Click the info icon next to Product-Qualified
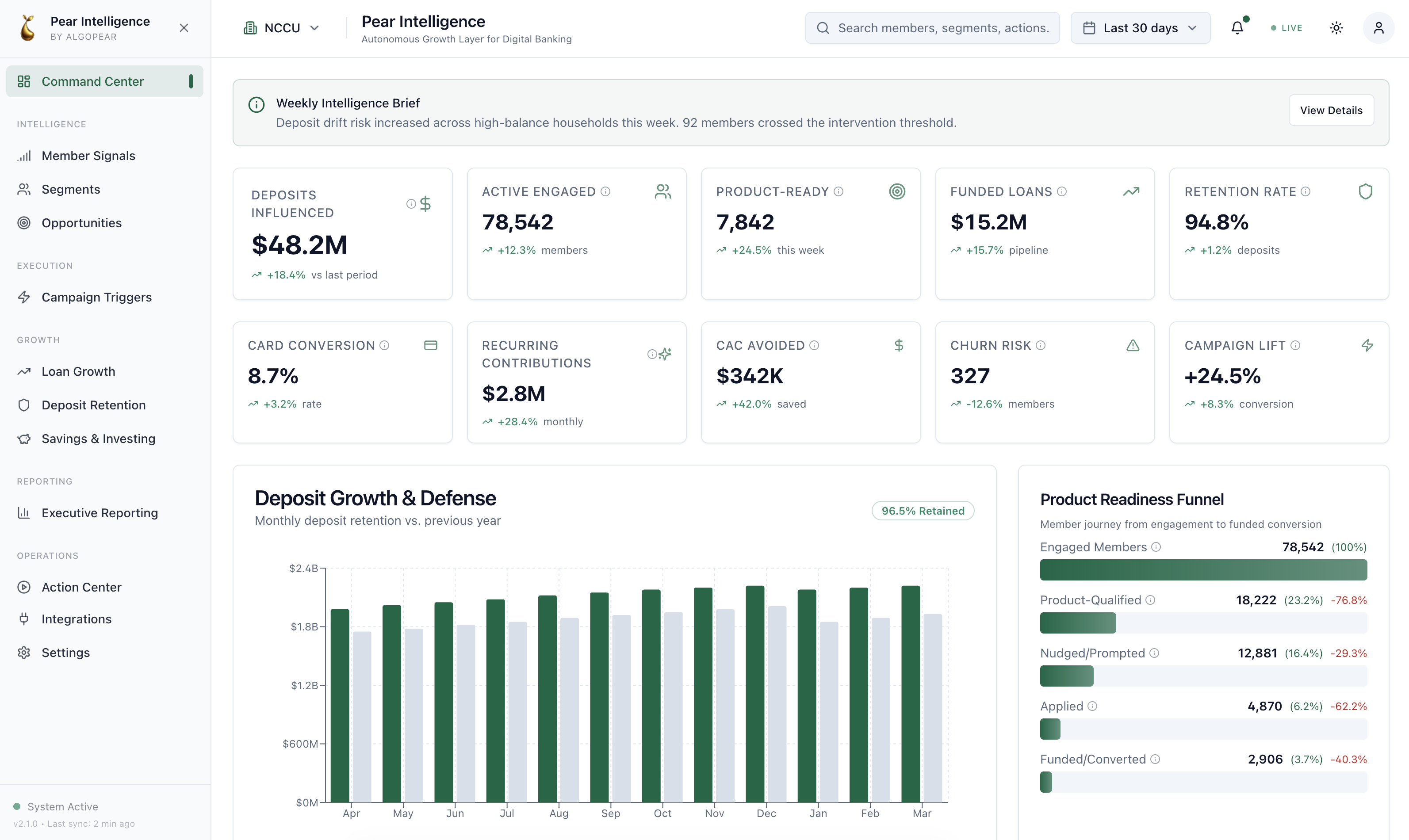 coord(1150,600)
